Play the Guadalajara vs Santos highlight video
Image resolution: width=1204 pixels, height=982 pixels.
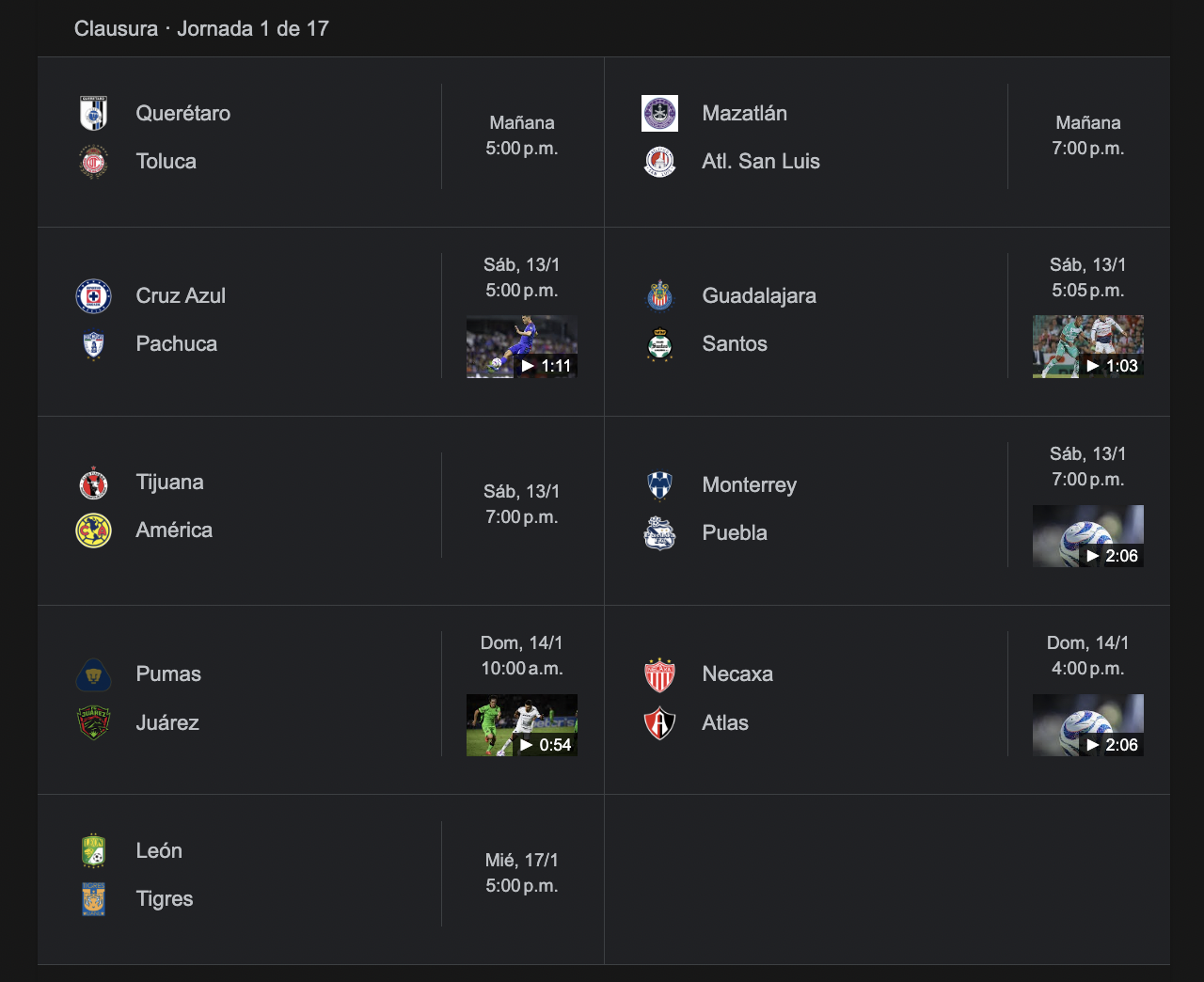[1088, 347]
